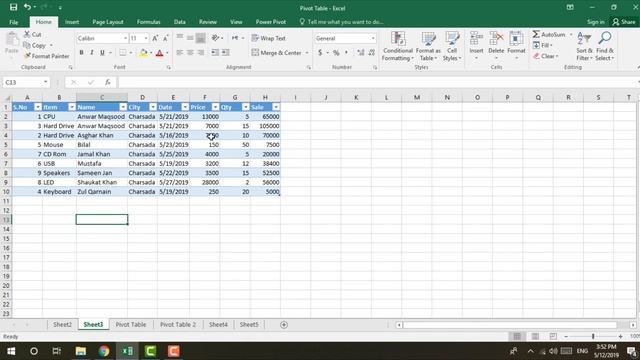Toggle Italic formatting
Image resolution: width=640 pixels, height=360 pixels.
point(92,53)
